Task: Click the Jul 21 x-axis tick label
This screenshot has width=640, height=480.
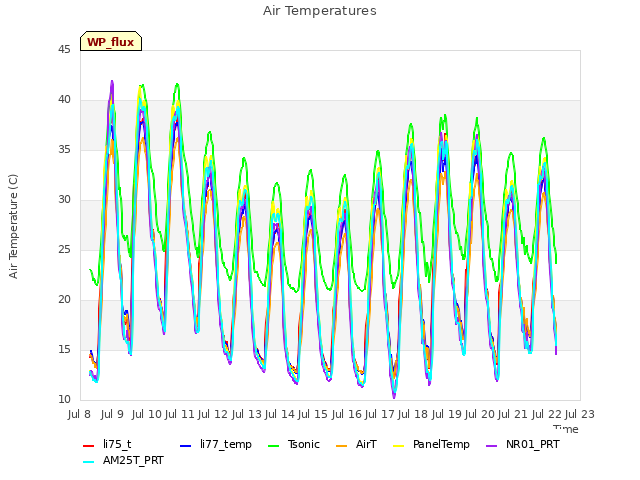Action: coord(513,414)
